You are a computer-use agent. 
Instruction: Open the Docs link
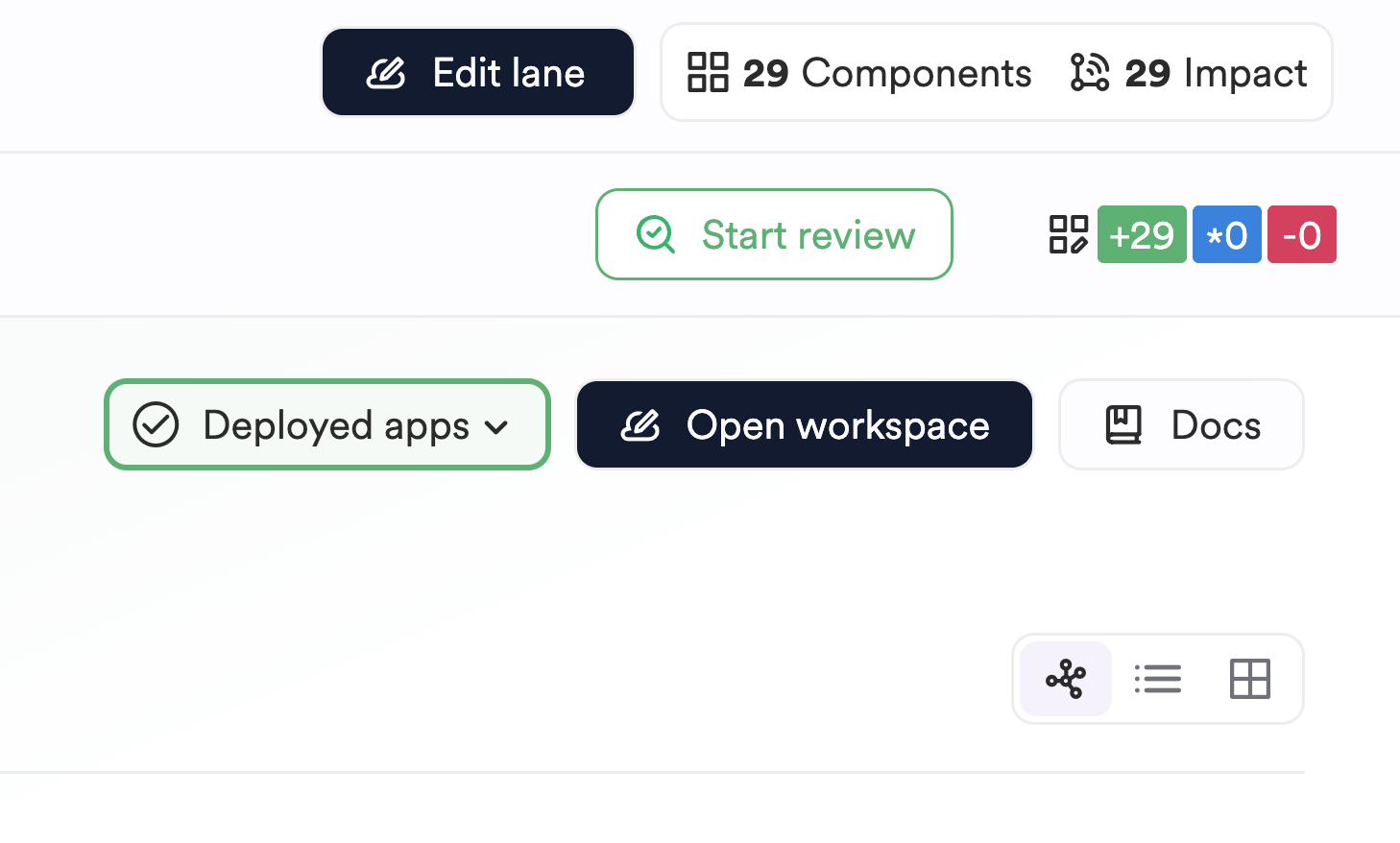(x=1181, y=424)
